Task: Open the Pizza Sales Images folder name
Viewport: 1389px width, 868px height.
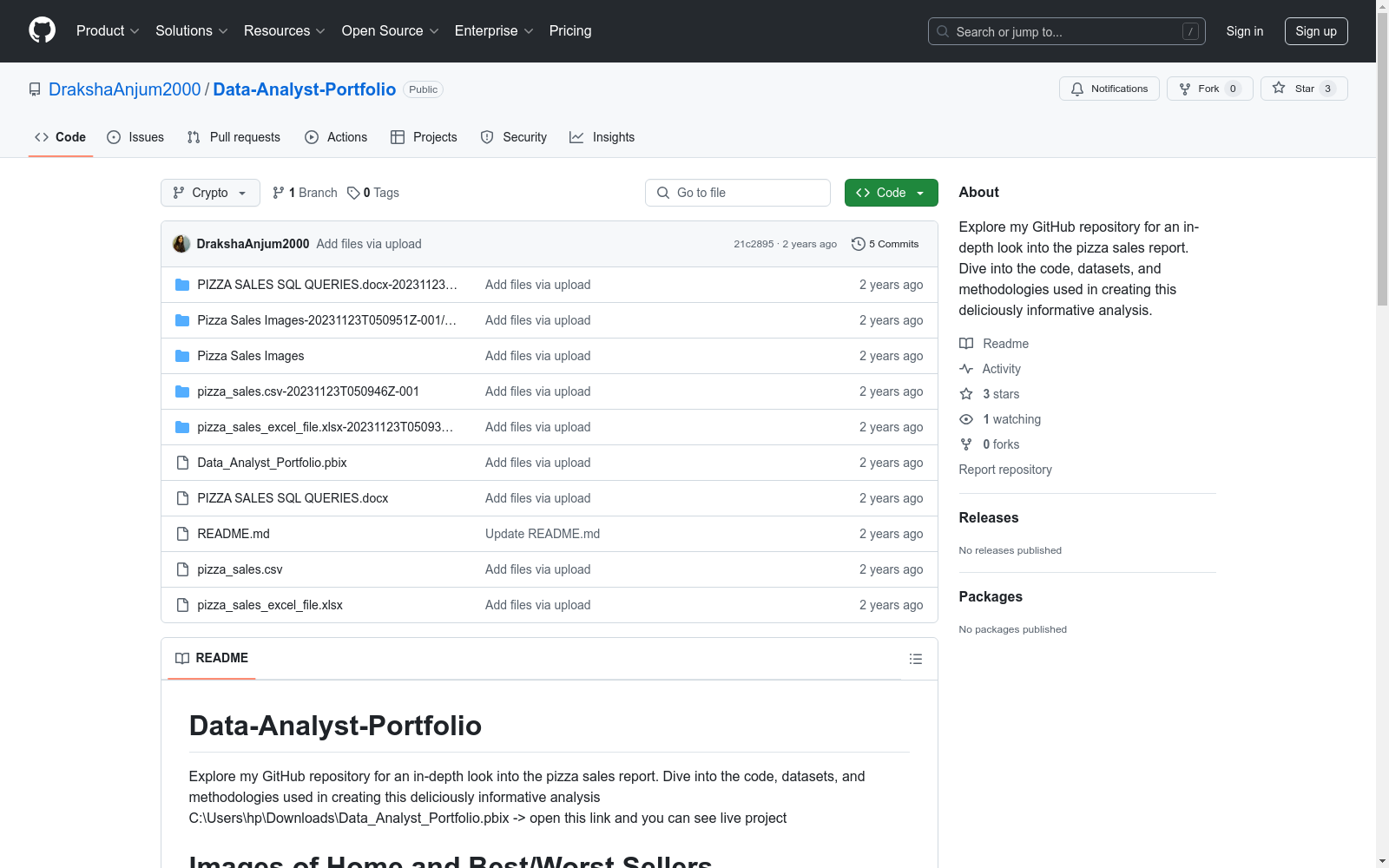Action: (251, 356)
